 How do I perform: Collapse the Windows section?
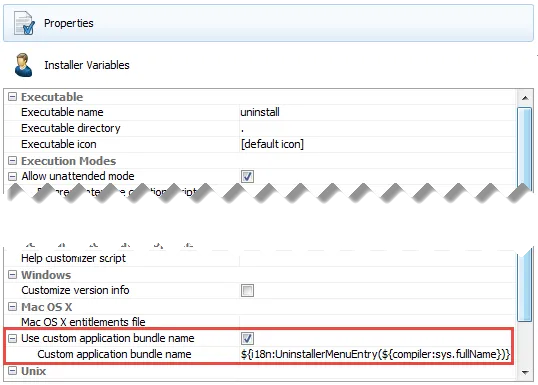[12, 275]
